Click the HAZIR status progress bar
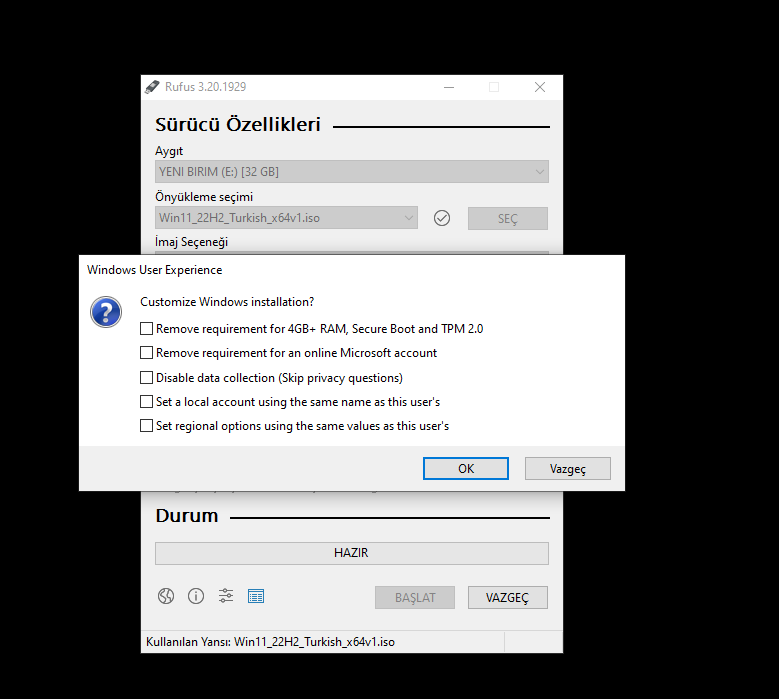Viewport: 779px width, 699px height. pyautogui.click(x=352, y=553)
